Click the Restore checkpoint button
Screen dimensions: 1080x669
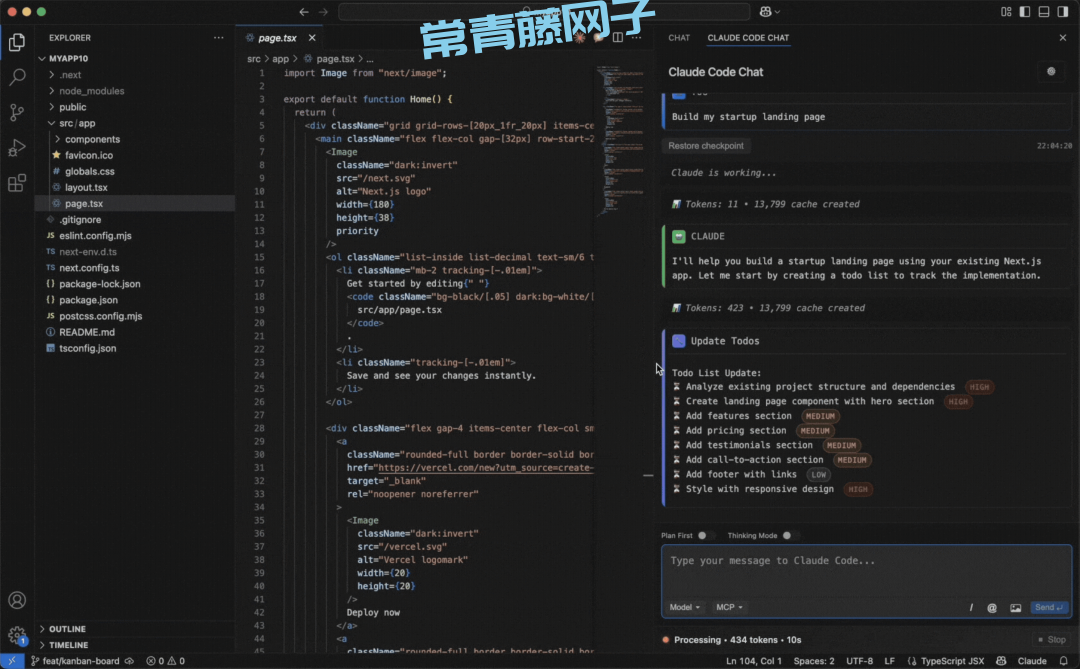click(x=706, y=146)
